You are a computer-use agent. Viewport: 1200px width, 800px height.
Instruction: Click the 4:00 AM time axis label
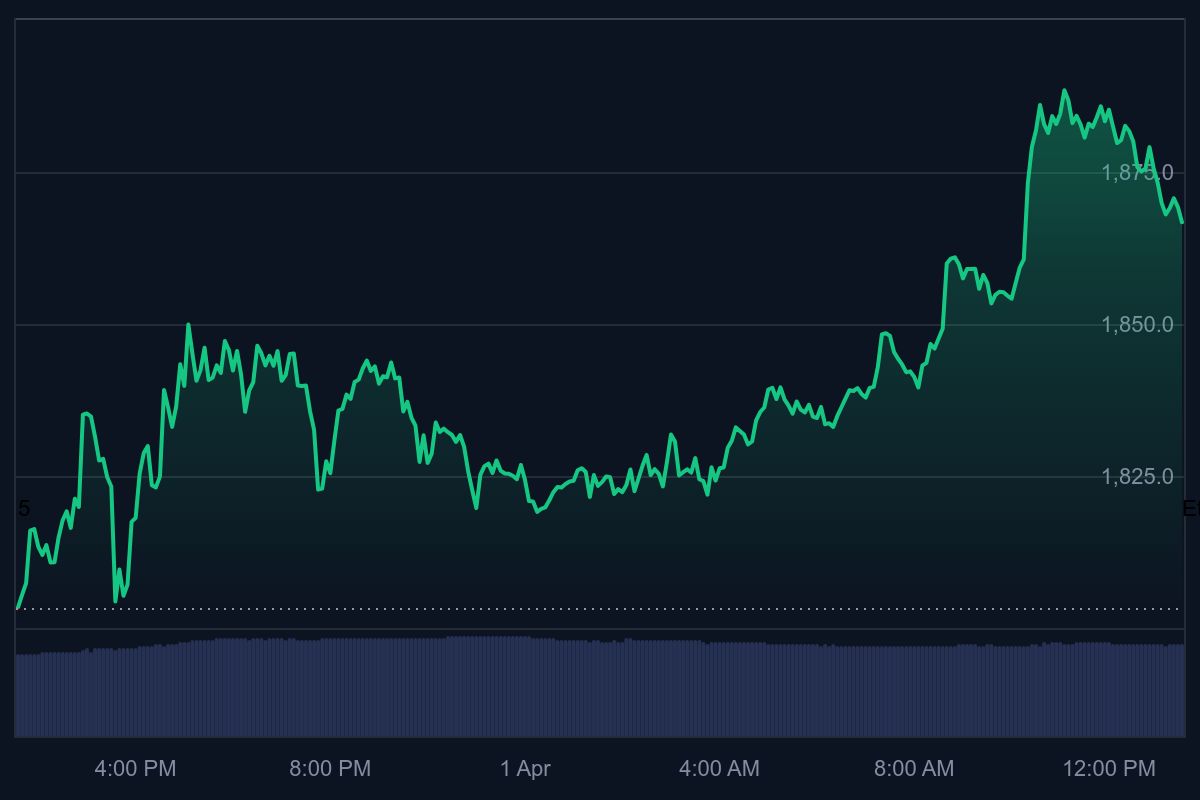click(719, 769)
